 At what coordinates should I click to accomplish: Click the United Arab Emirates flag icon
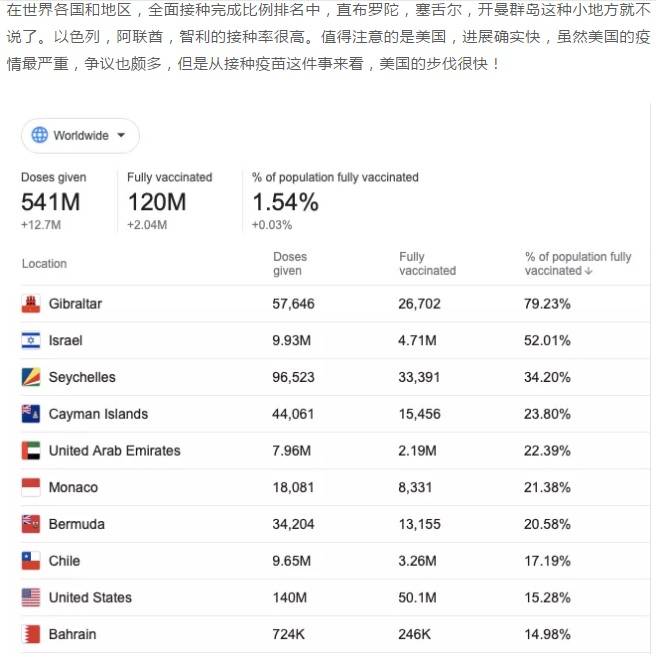(31, 451)
